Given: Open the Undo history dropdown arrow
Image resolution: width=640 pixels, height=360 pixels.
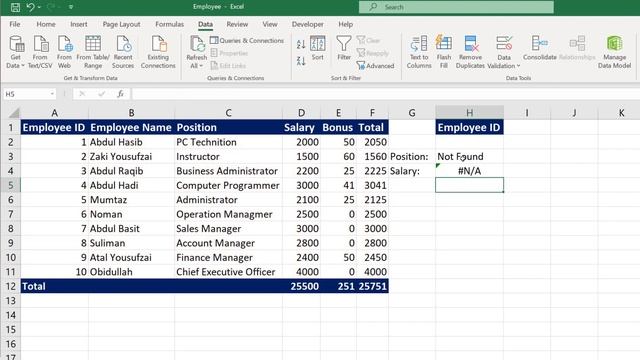Looking at the screenshot, I should pos(39,7).
